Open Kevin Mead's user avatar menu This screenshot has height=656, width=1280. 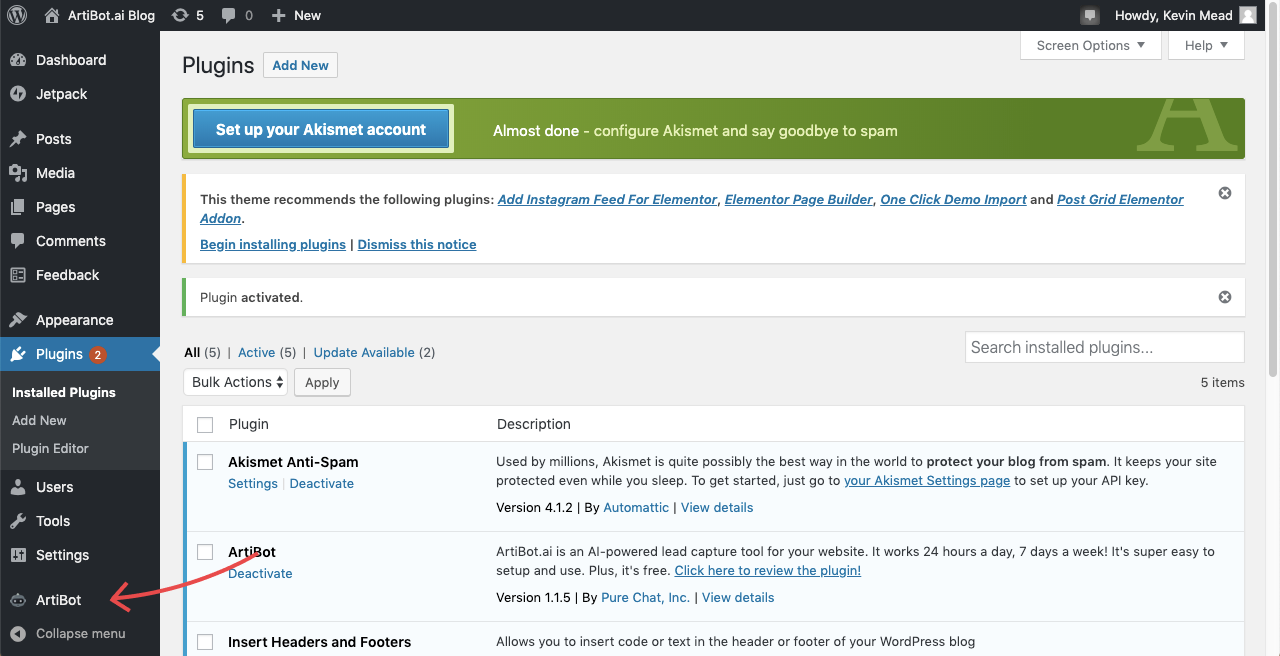tap(1247, 15)
